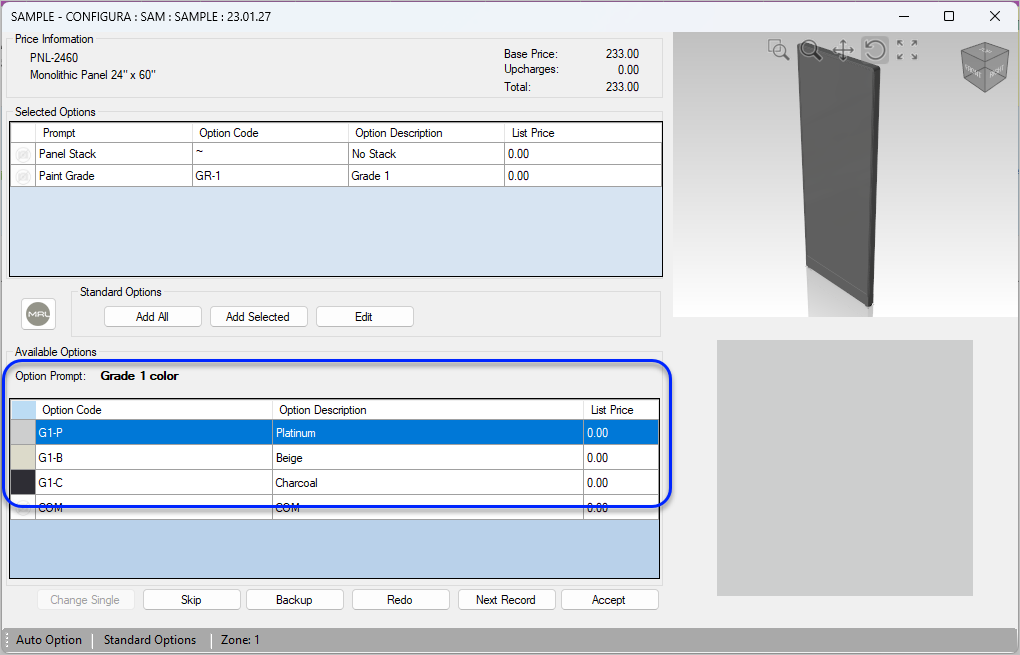Click the MRL logo icon near Standard Options
The width and height of the screenshot is (1020, 655).
(38, 313)
